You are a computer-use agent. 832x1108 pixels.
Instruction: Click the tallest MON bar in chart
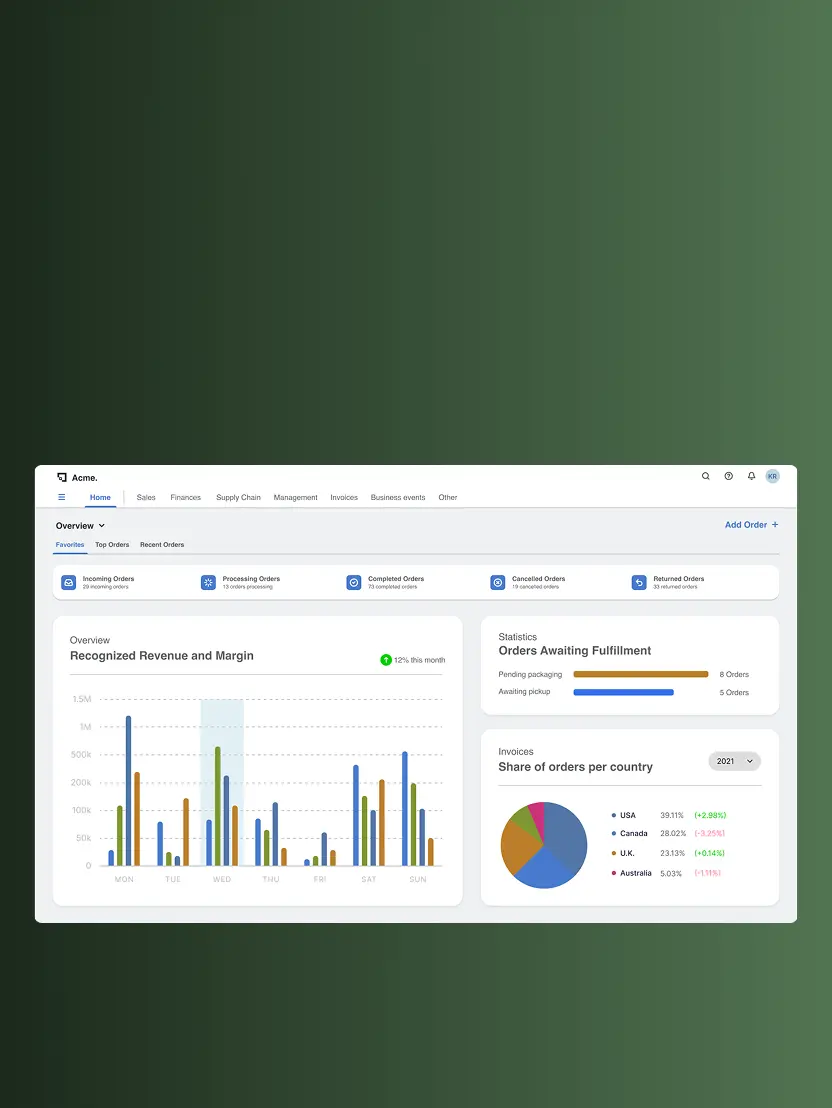pyautogui.click(x=128, y=791)
